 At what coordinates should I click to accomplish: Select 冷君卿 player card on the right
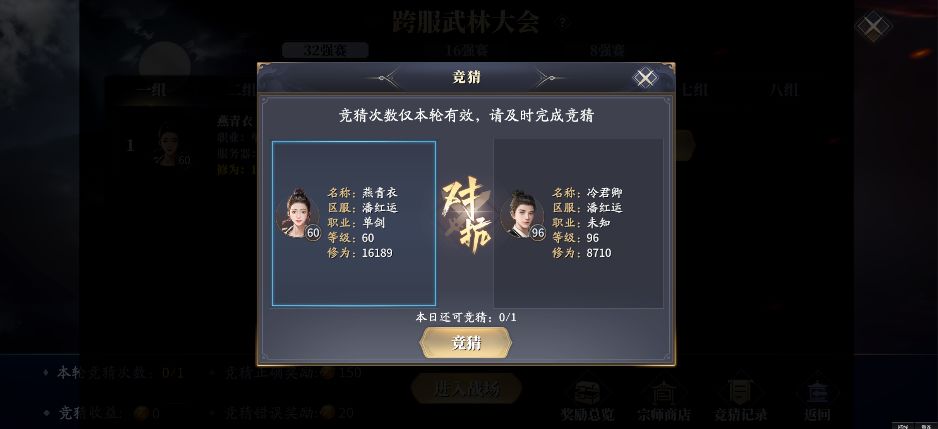(x=578, y=224)
